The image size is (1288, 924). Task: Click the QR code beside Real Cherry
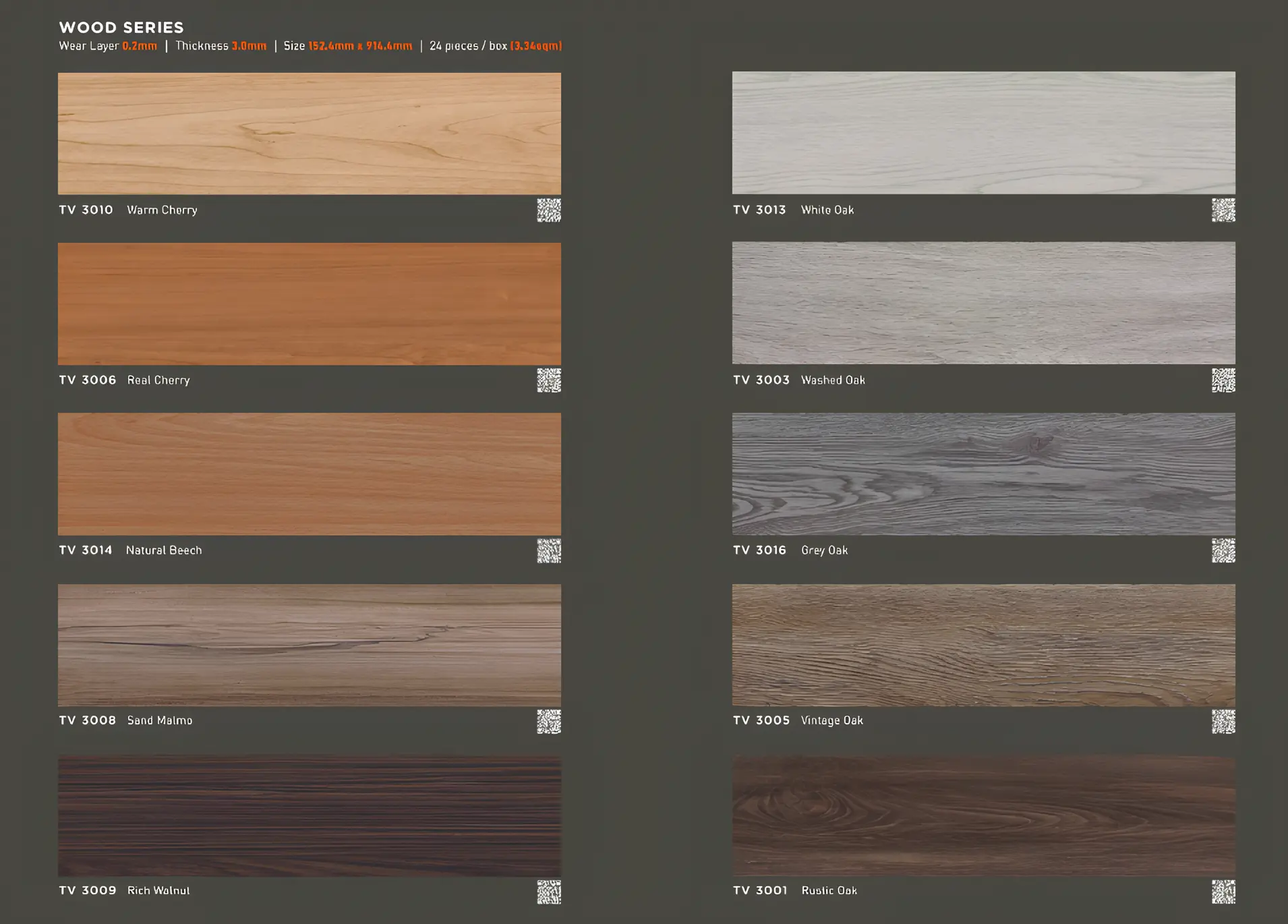click(x=549, y=380)
